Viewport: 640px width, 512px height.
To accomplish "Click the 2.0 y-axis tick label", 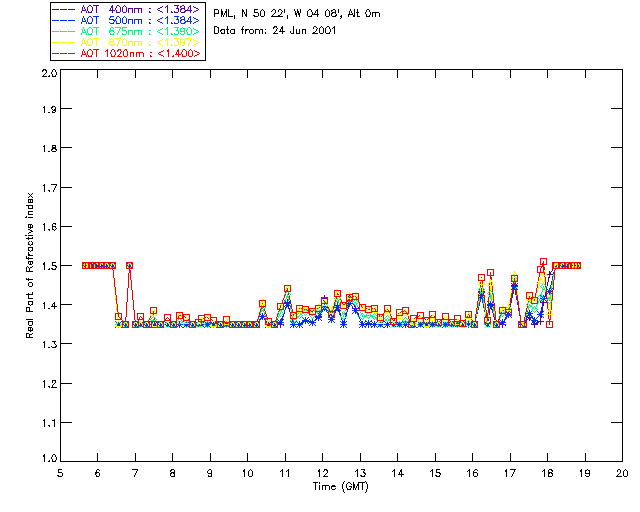I will coord(49,73).
